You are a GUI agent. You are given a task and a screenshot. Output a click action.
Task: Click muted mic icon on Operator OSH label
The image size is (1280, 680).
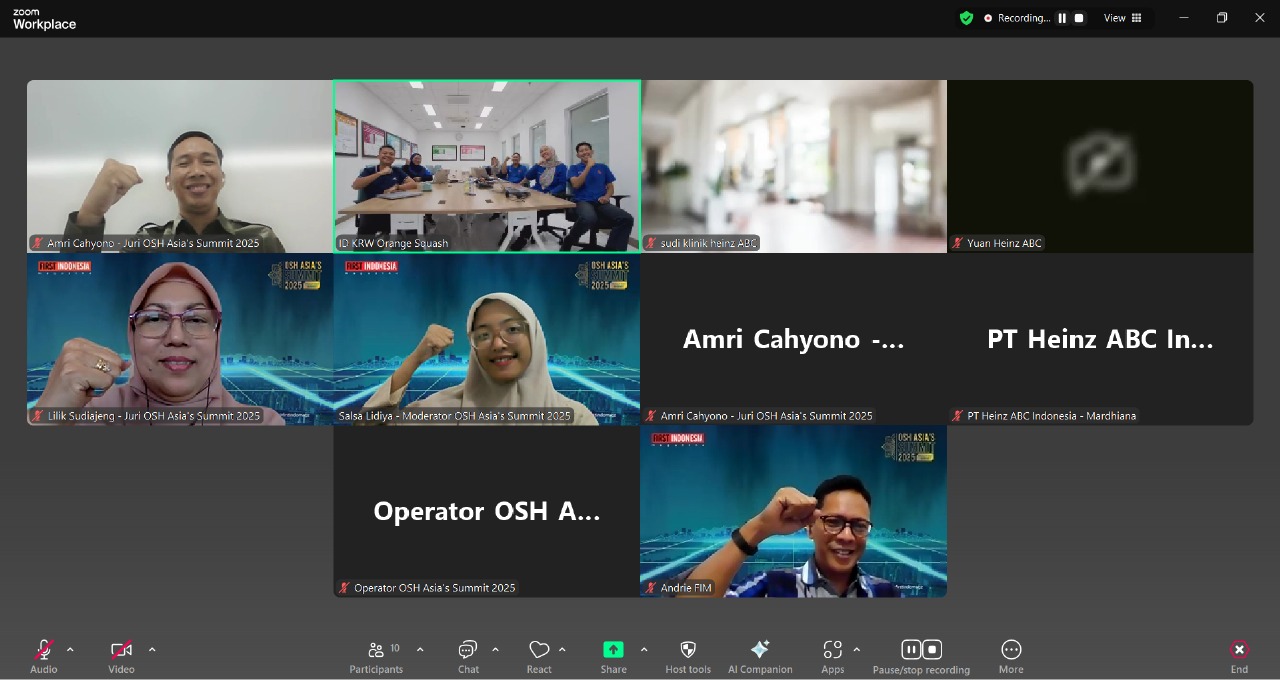click(344, 588)
